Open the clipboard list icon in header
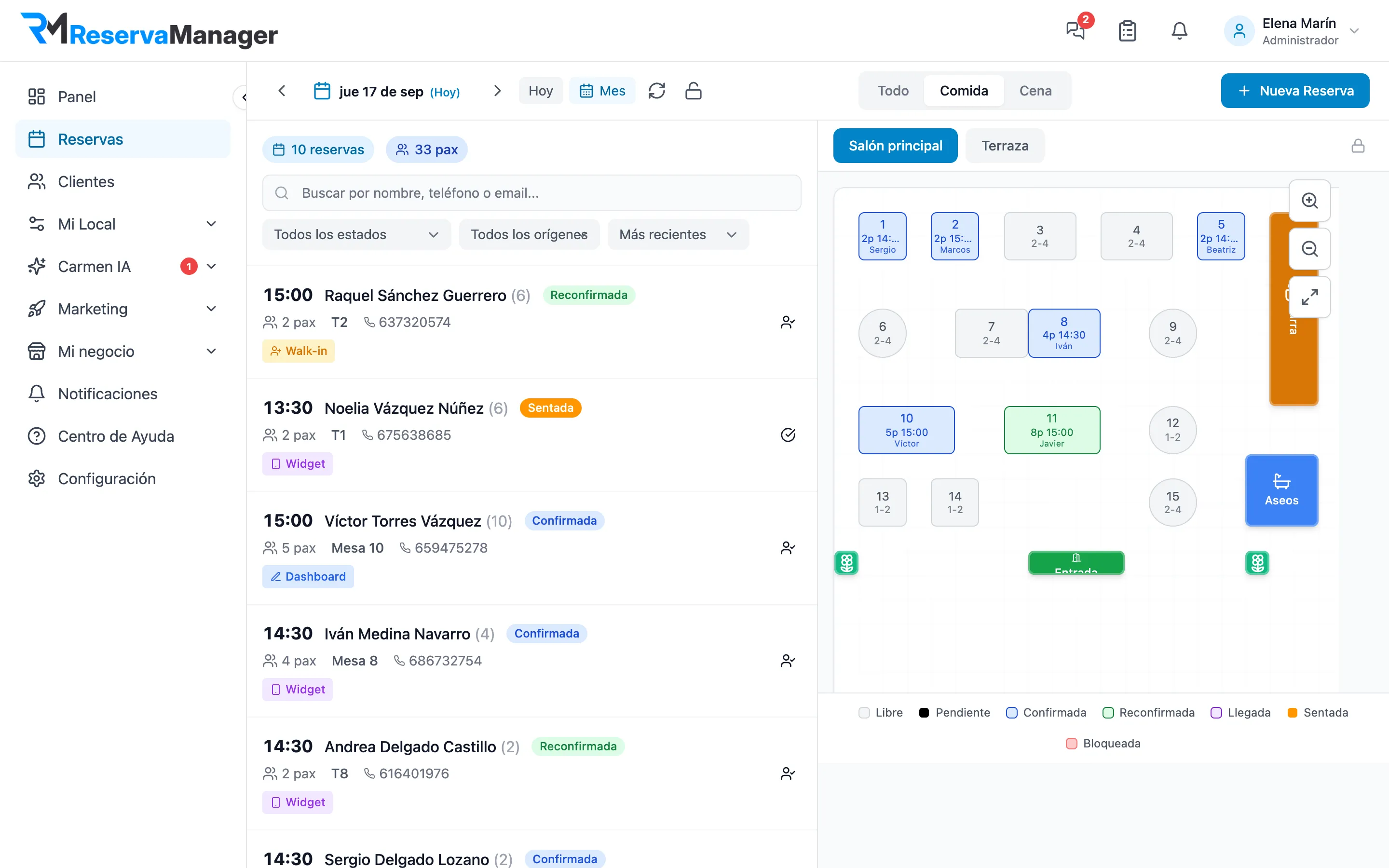Image resolution: width=1389 pixels, height=868 pixels. coord(1127,30)
